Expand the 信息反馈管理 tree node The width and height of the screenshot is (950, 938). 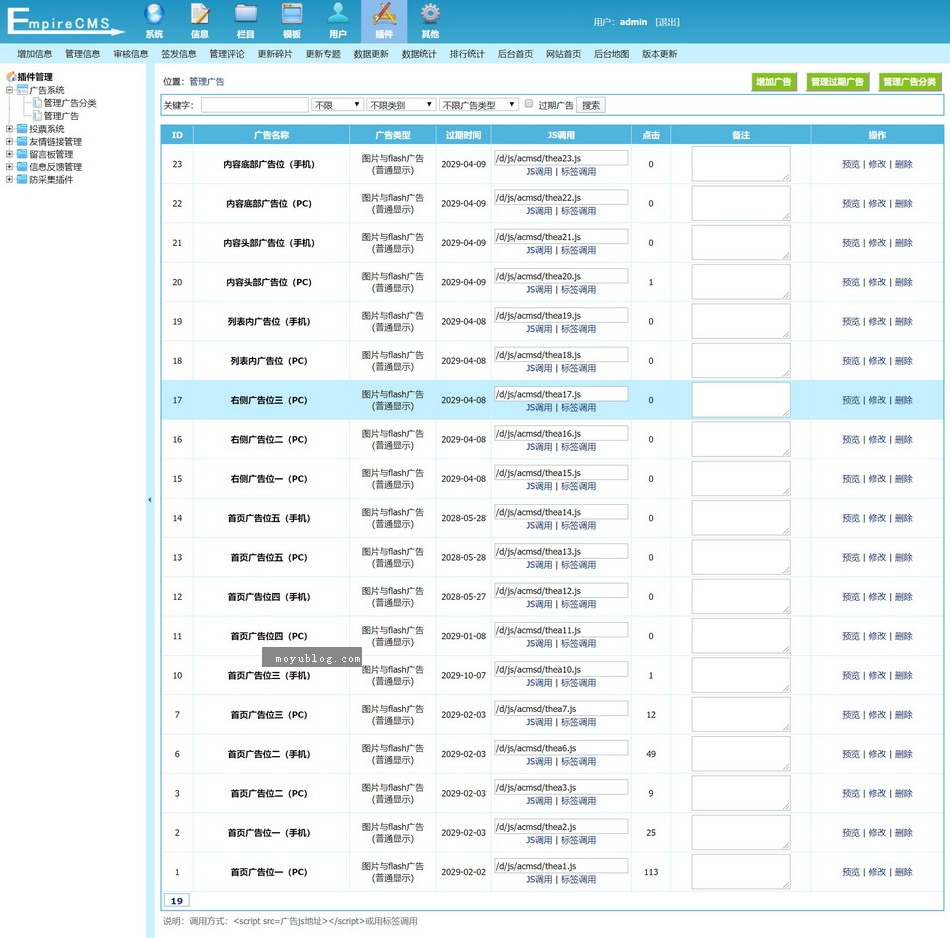[9, 167]
